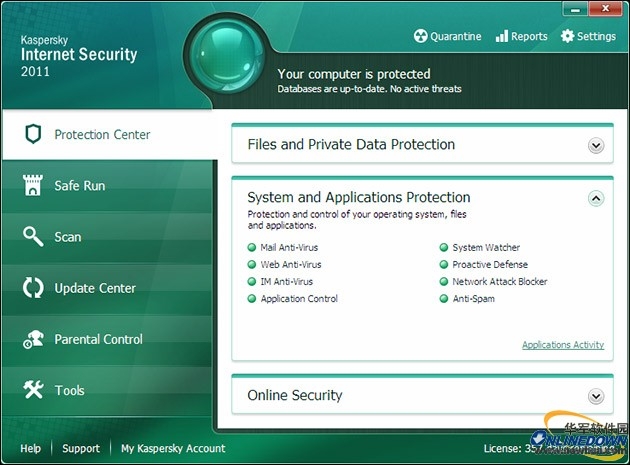Click the Tools wrench icon
This screenshot has width=630, height=465.
pos(34,390)
